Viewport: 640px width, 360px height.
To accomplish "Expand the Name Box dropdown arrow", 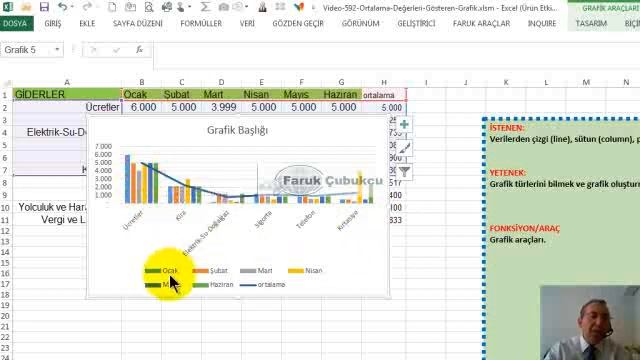I will [57, 50].
